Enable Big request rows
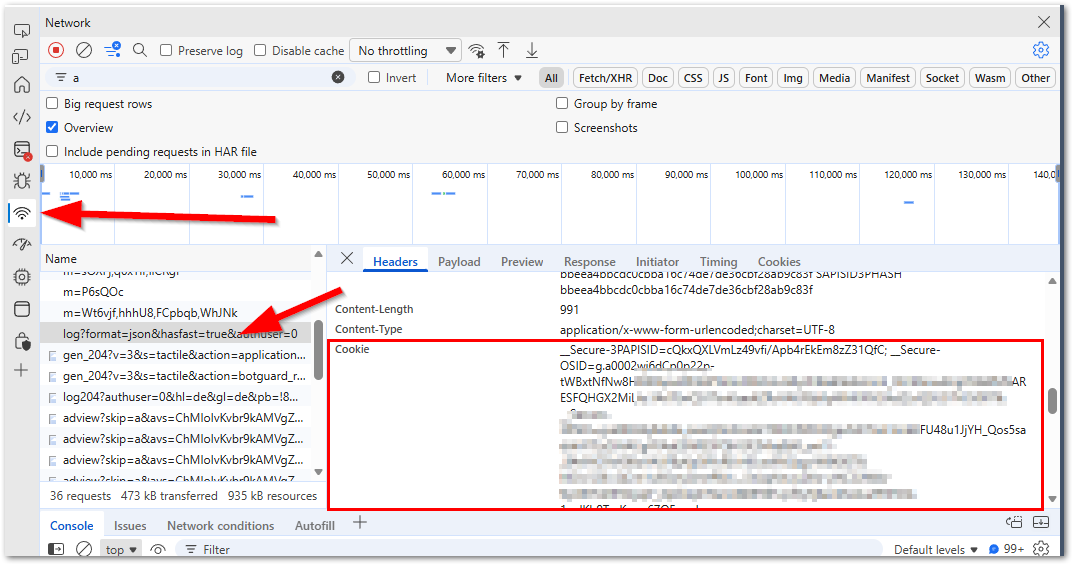The width and height of the screenshot is (1073, 565). pos(52,103)
